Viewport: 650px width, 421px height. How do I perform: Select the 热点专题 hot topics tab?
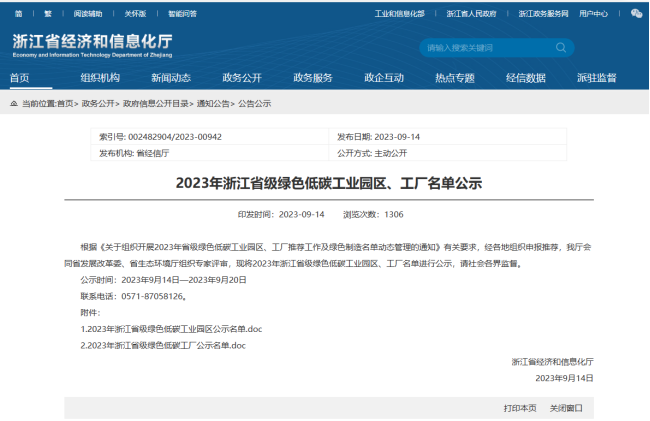click(455, 78)
